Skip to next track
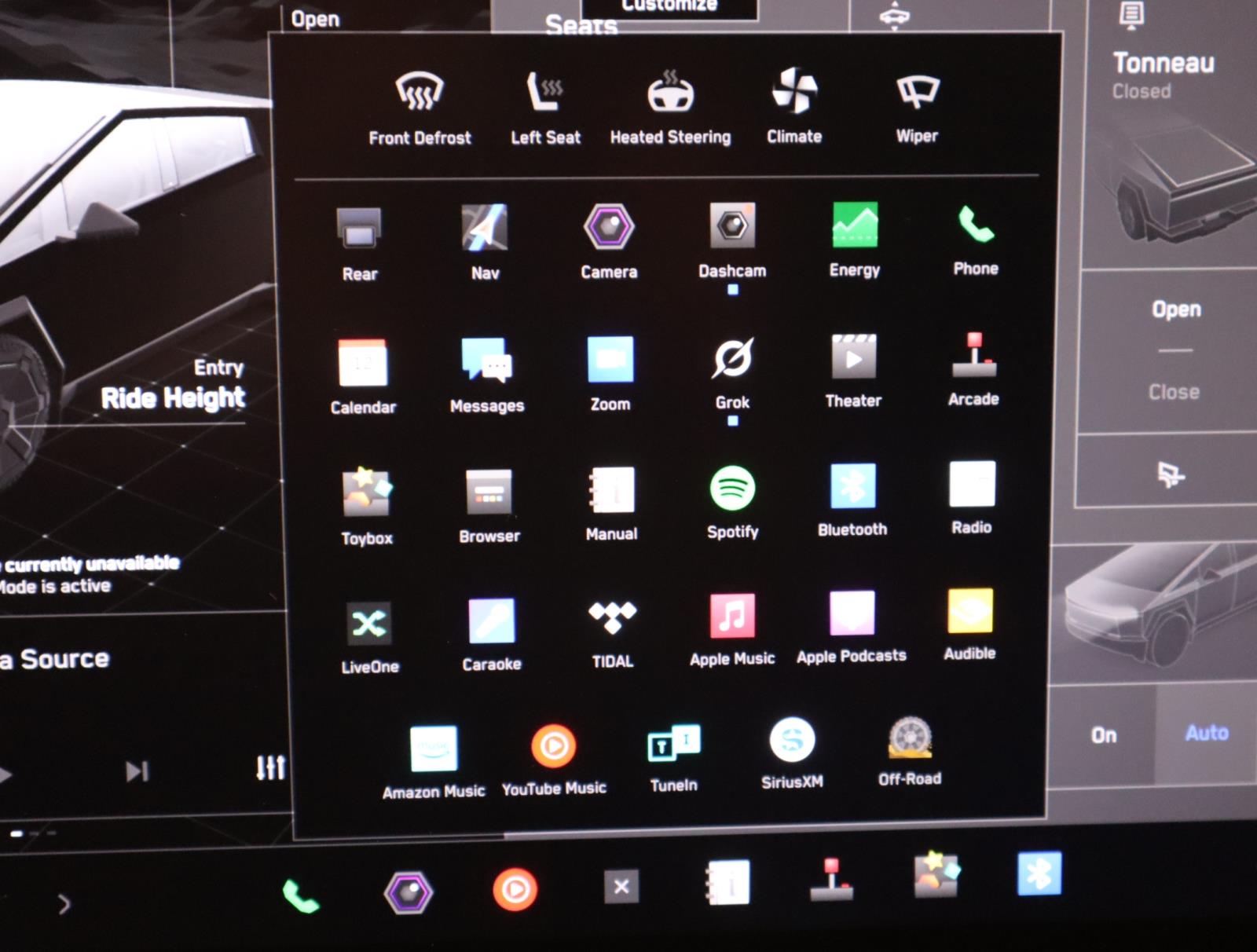 (x=137, y=771)
